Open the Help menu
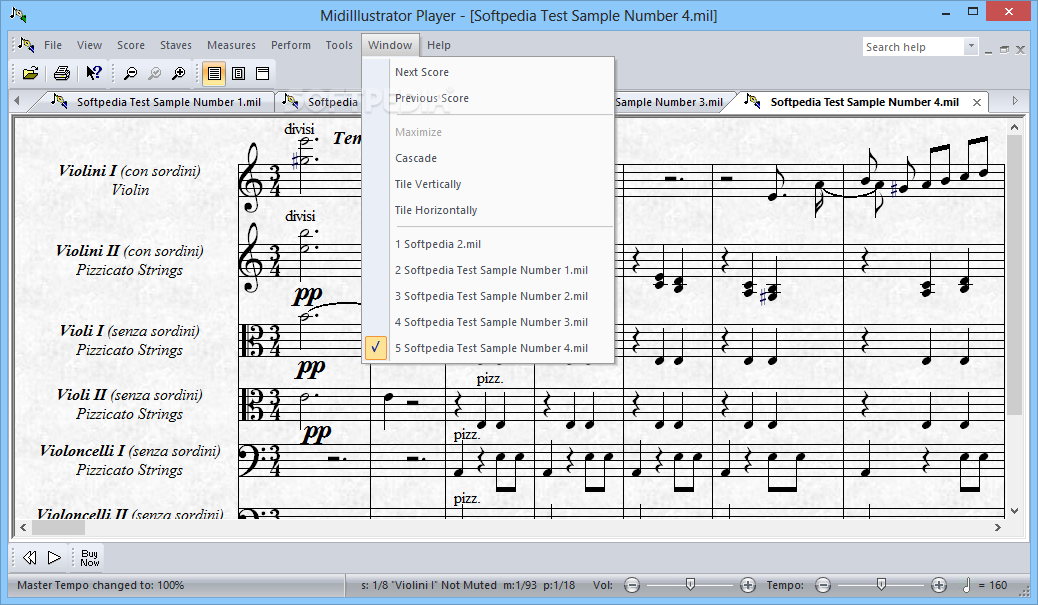 pos(439,45)
